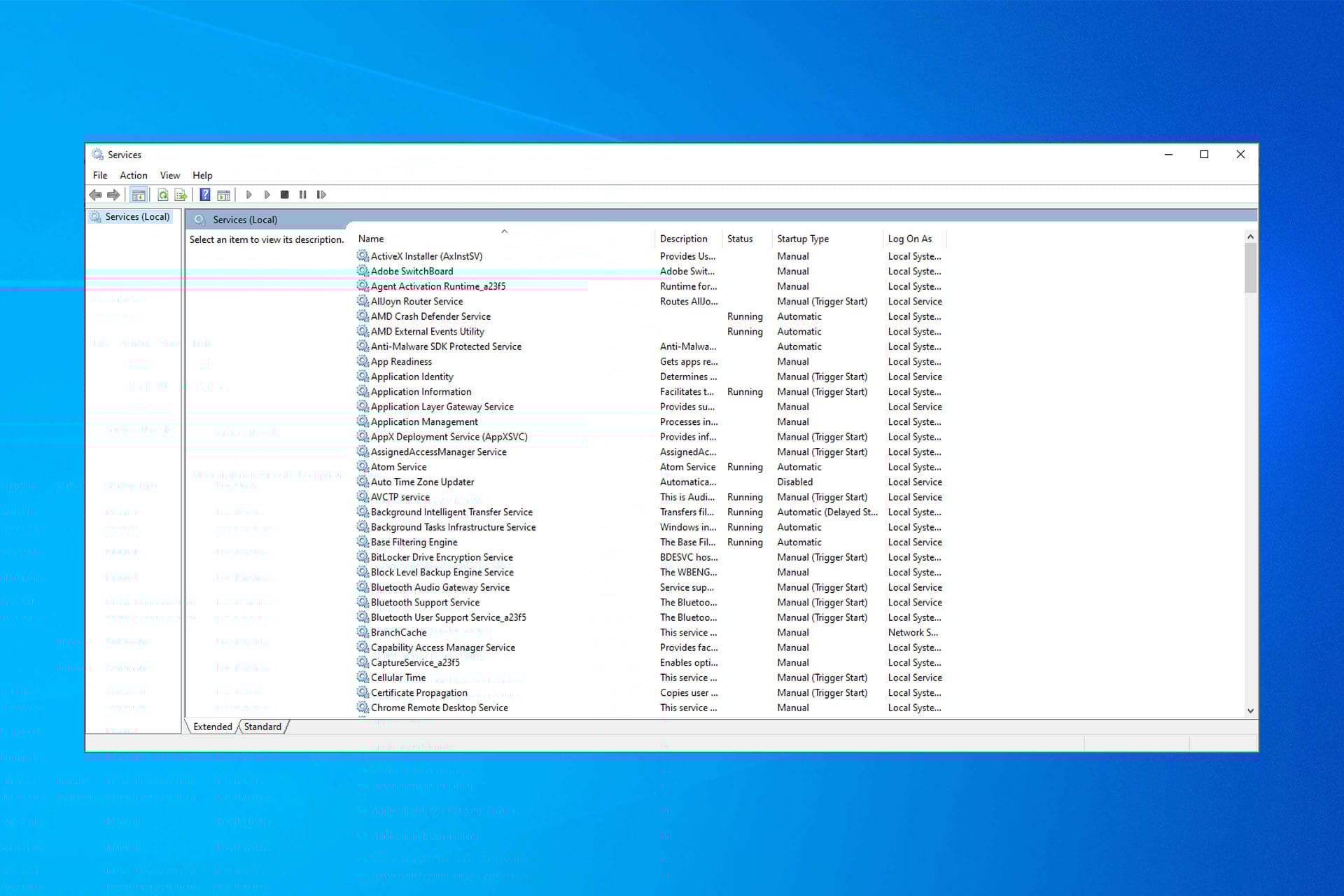Open the Action menu
Image resolution: width=1344 pixels, height=896 pixels.
(133, 175)
